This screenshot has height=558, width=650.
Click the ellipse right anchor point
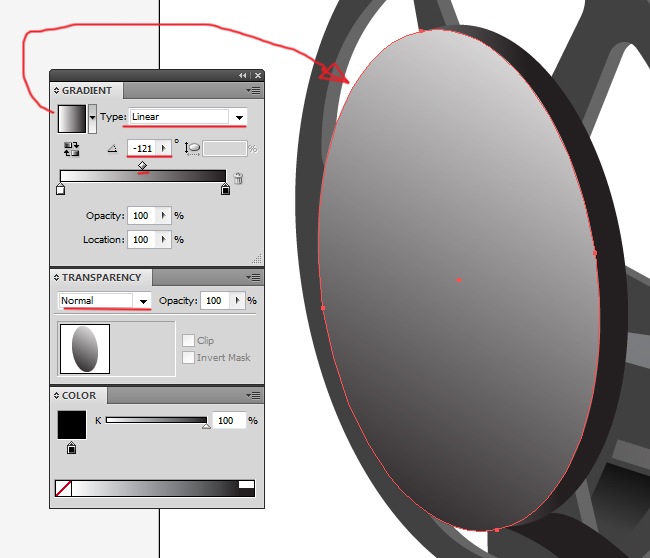coord(595,253)
